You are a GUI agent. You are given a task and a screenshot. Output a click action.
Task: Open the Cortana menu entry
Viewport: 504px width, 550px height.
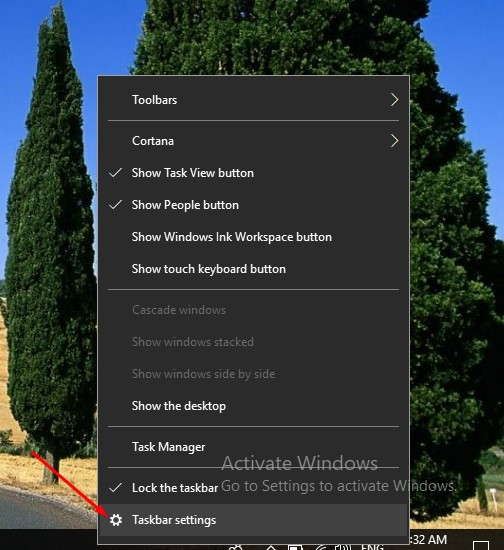click(253, 141)
